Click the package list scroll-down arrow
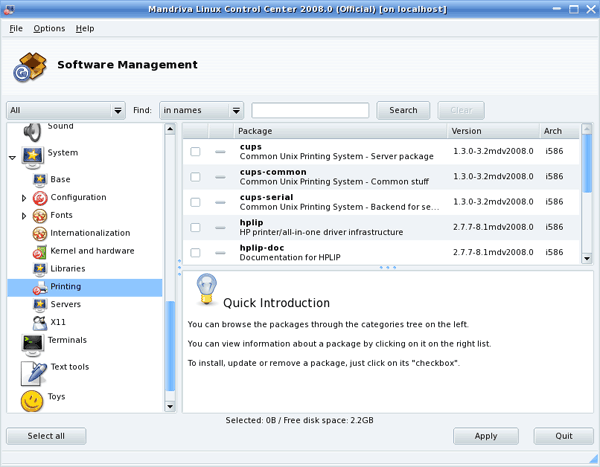Screen dimensions: 600x467 pyautogui.click(x=587, y=259)
